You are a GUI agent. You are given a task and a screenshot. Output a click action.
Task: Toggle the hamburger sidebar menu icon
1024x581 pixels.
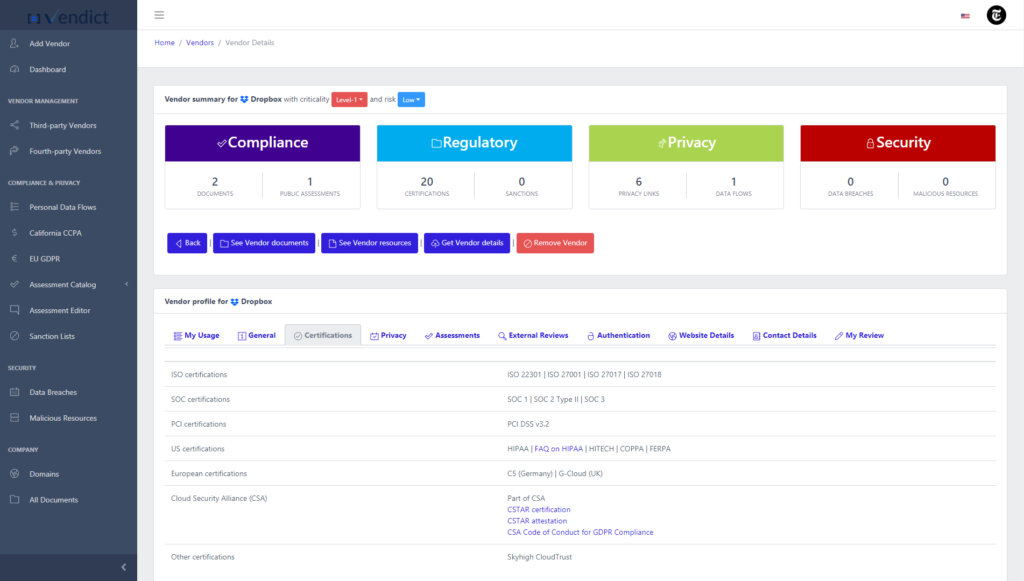pos(159,15)
